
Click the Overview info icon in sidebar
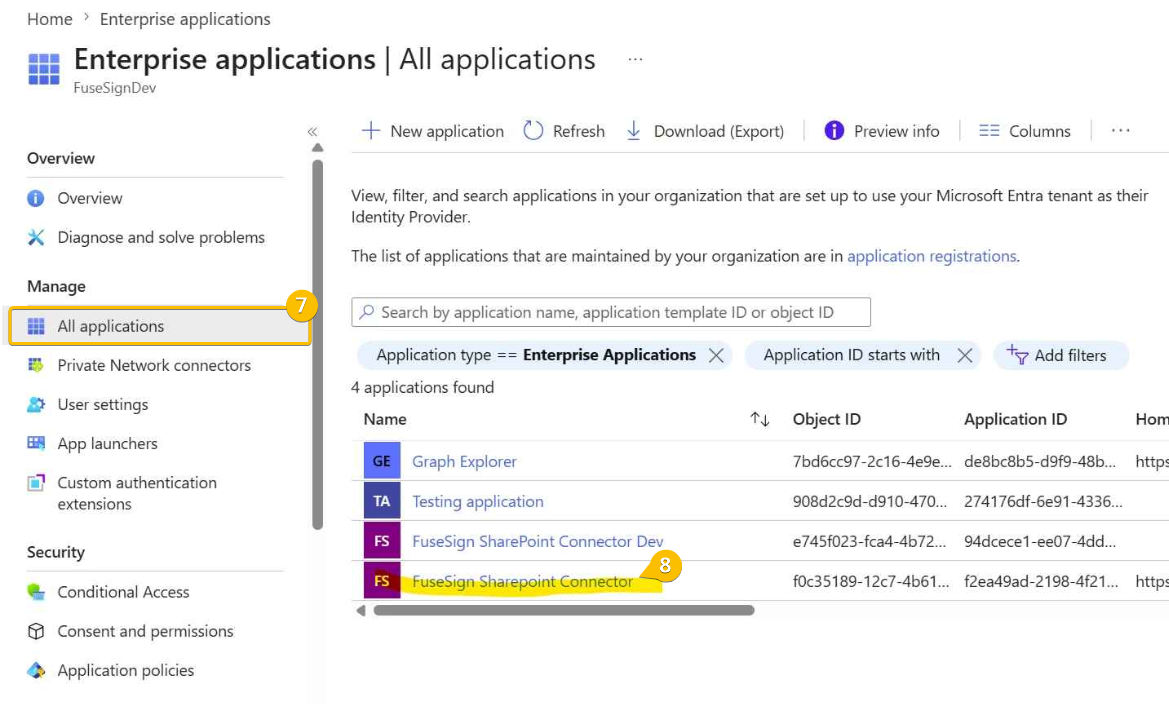pyautogui.click(x=36, y=198)
